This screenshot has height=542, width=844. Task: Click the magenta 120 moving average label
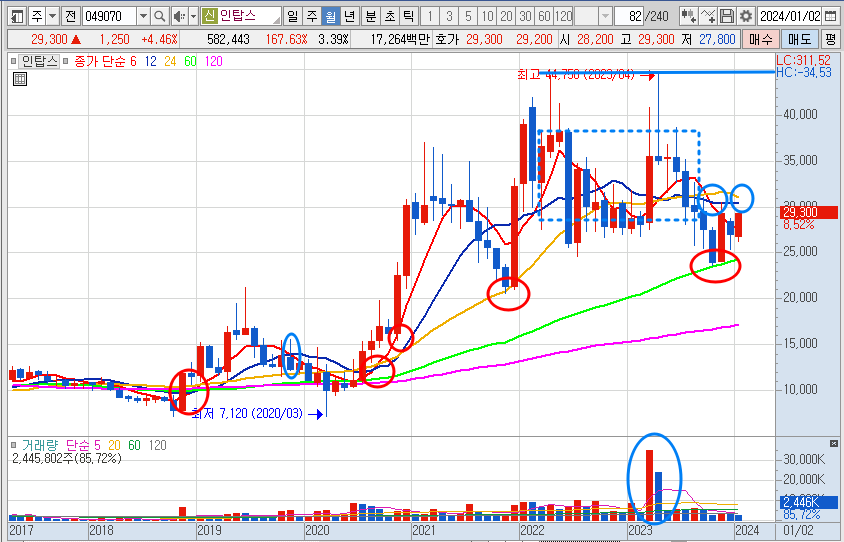click(x=214, y=61)
